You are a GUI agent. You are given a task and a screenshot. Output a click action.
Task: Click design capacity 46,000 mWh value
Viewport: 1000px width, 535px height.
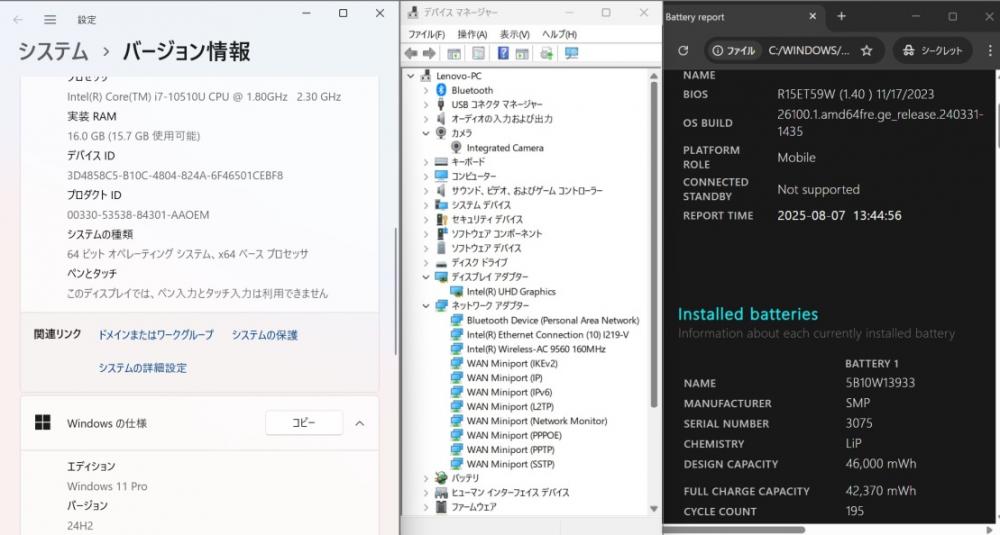(x=881, y=464)
